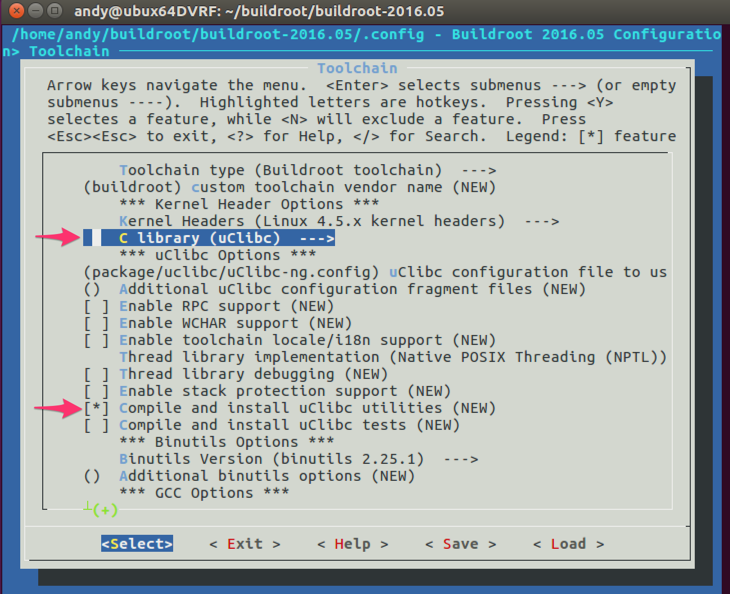Edit custom toolchain vendor name entry
This screenshot has width=730, height=594.
pos(290,187)
